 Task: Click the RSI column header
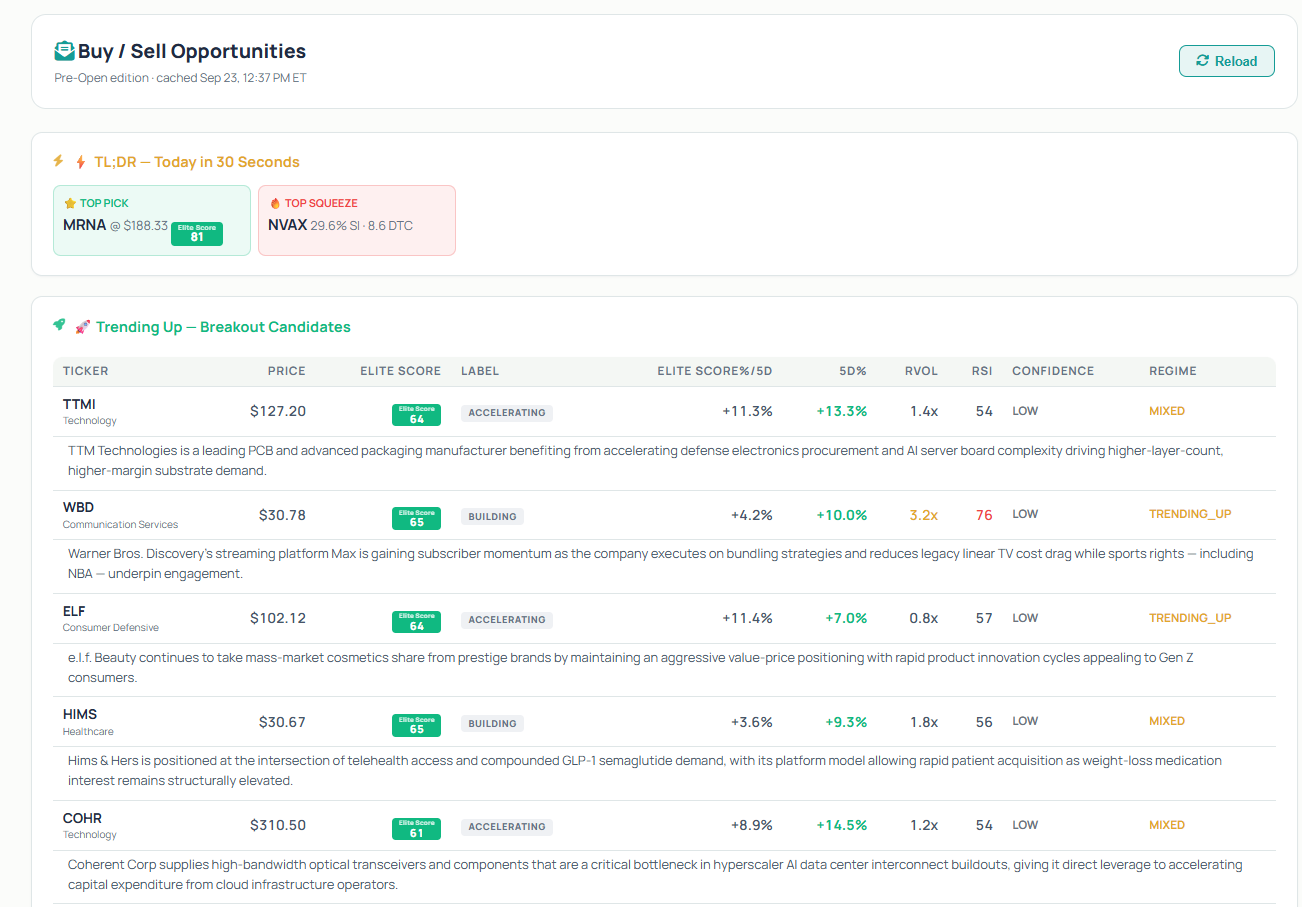pos(982,371)
